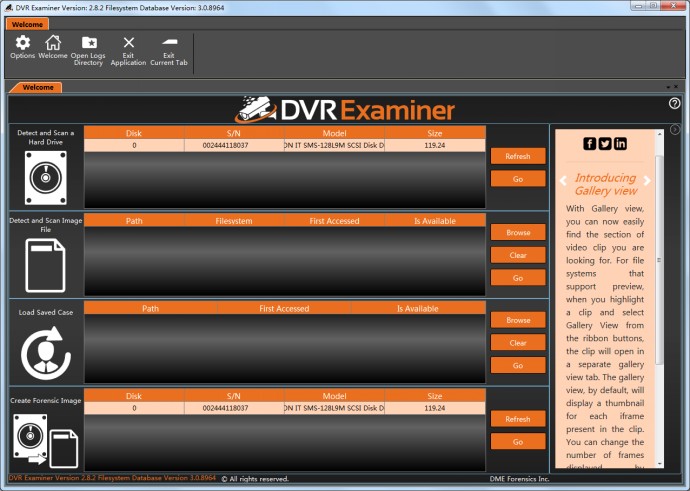The image size is (690, 491).
Task: Click Refresh in Detect and Scan Hard Drive
Action: click(x=518, y=156)
